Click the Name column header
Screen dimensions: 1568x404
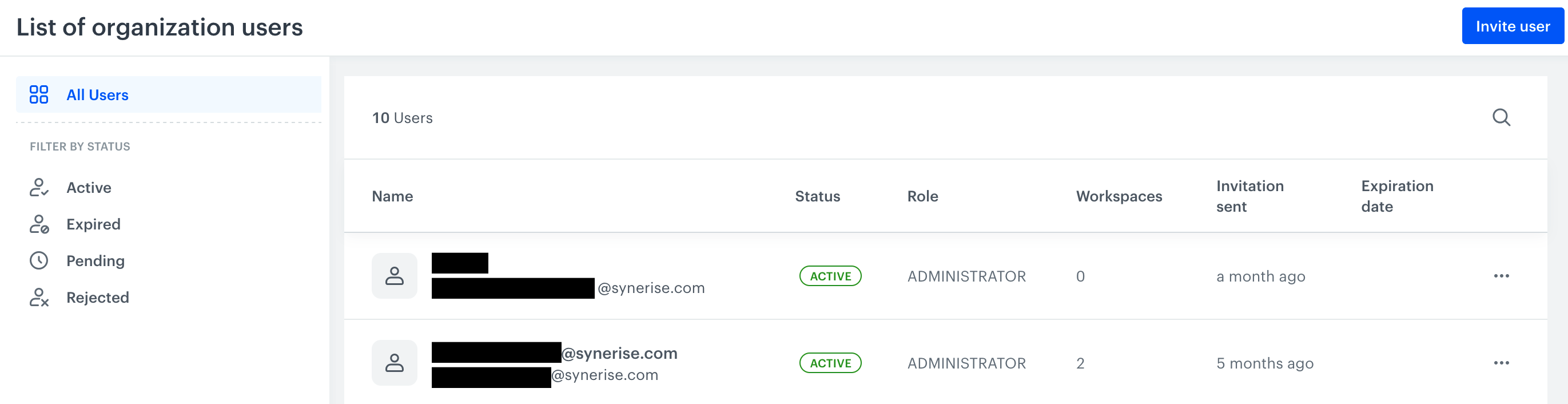tap(393, 196)
